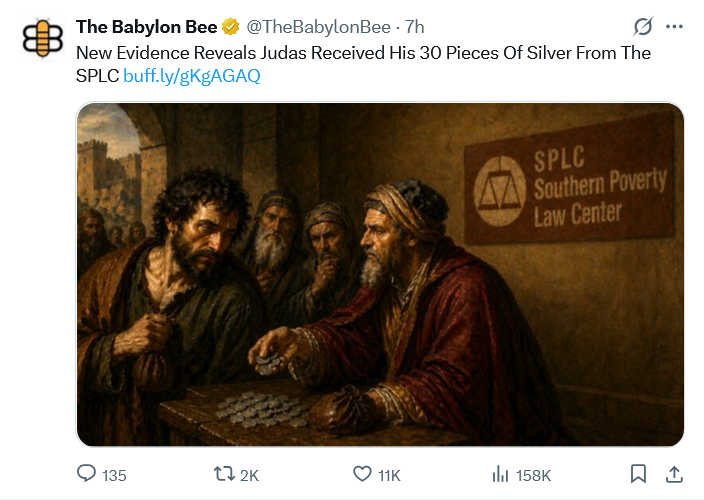
Task: Open the Judas silver coins image
Action: (x=380, y=273)
